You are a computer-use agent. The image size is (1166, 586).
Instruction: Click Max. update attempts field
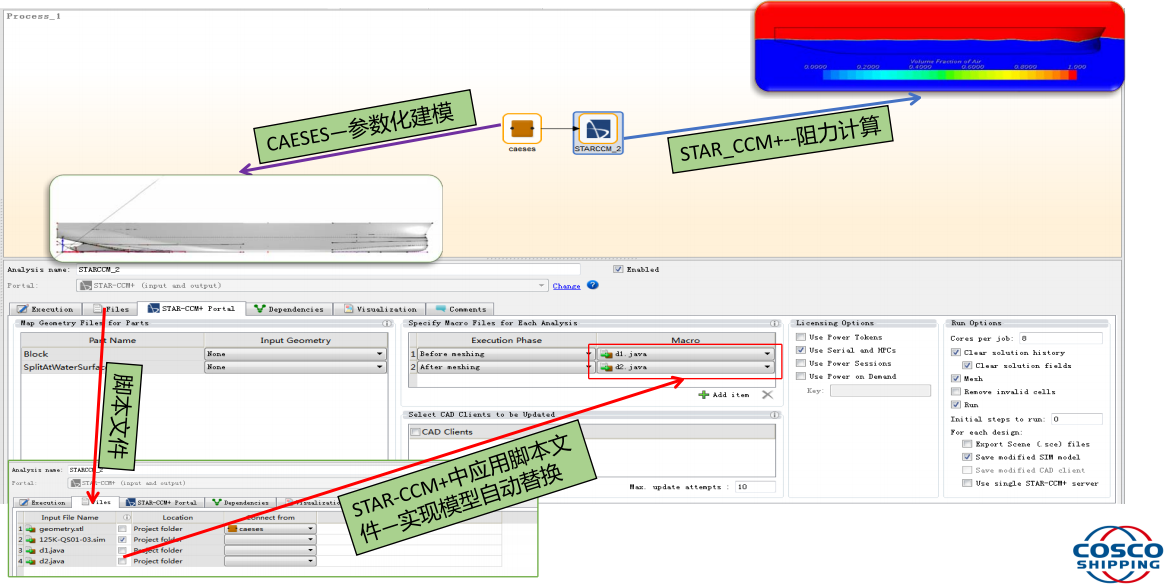pos(754,487)
